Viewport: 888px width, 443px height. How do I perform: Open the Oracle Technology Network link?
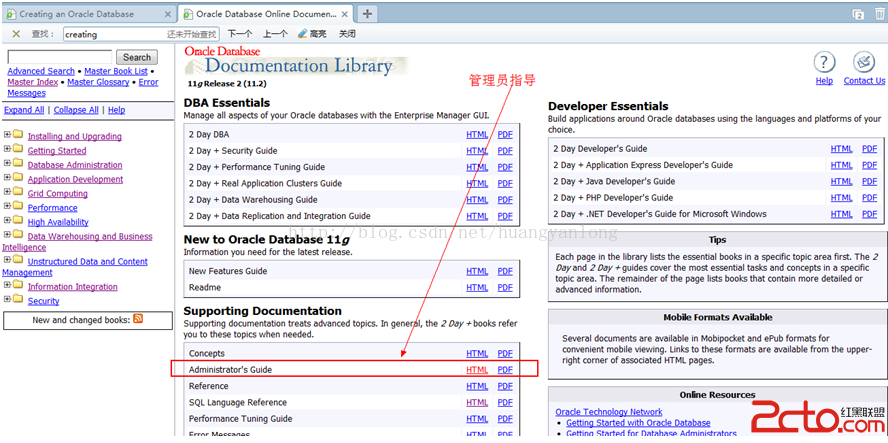[x=609, y=412]
